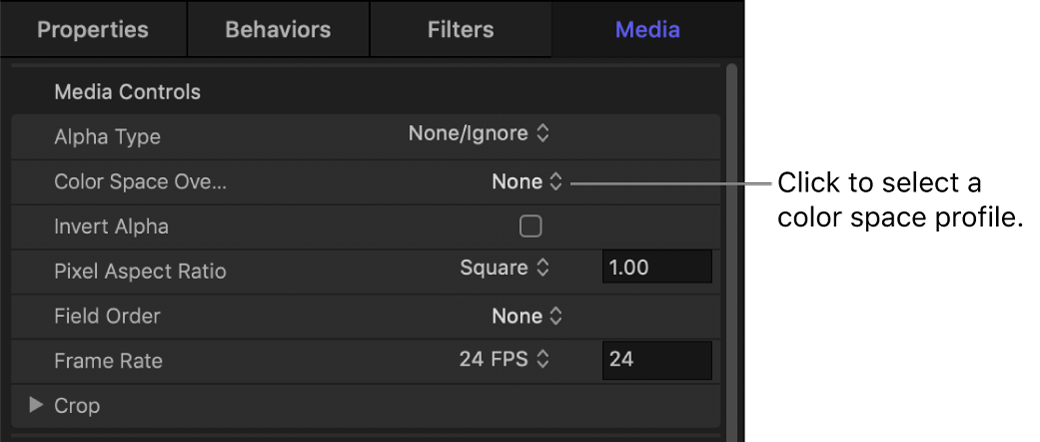This screenshot has width=1040, height=442.
Task: Expand the Crop disclosure triangle
Action: click(x=37, y=406)
